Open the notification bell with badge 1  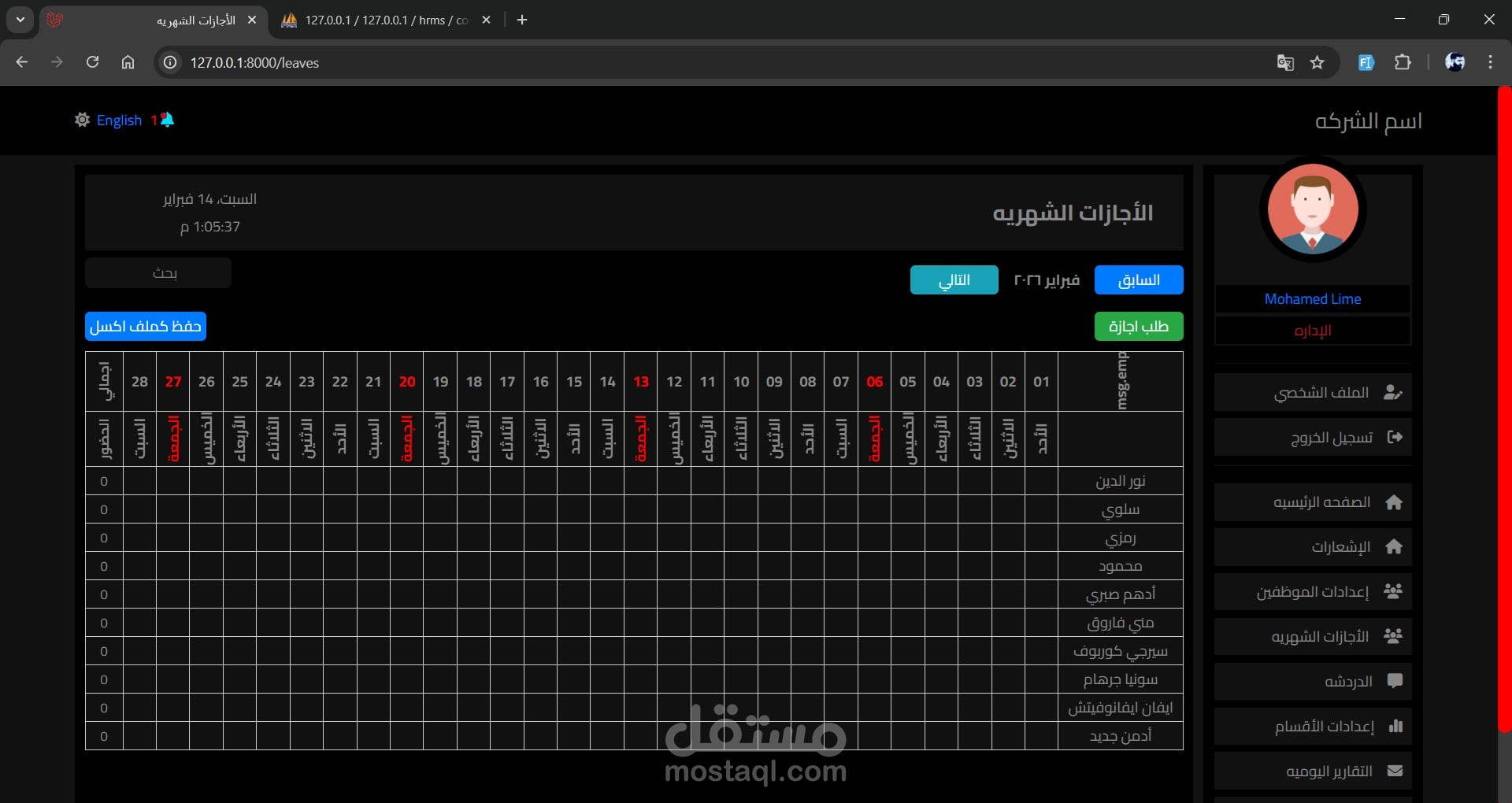(165, 119)
